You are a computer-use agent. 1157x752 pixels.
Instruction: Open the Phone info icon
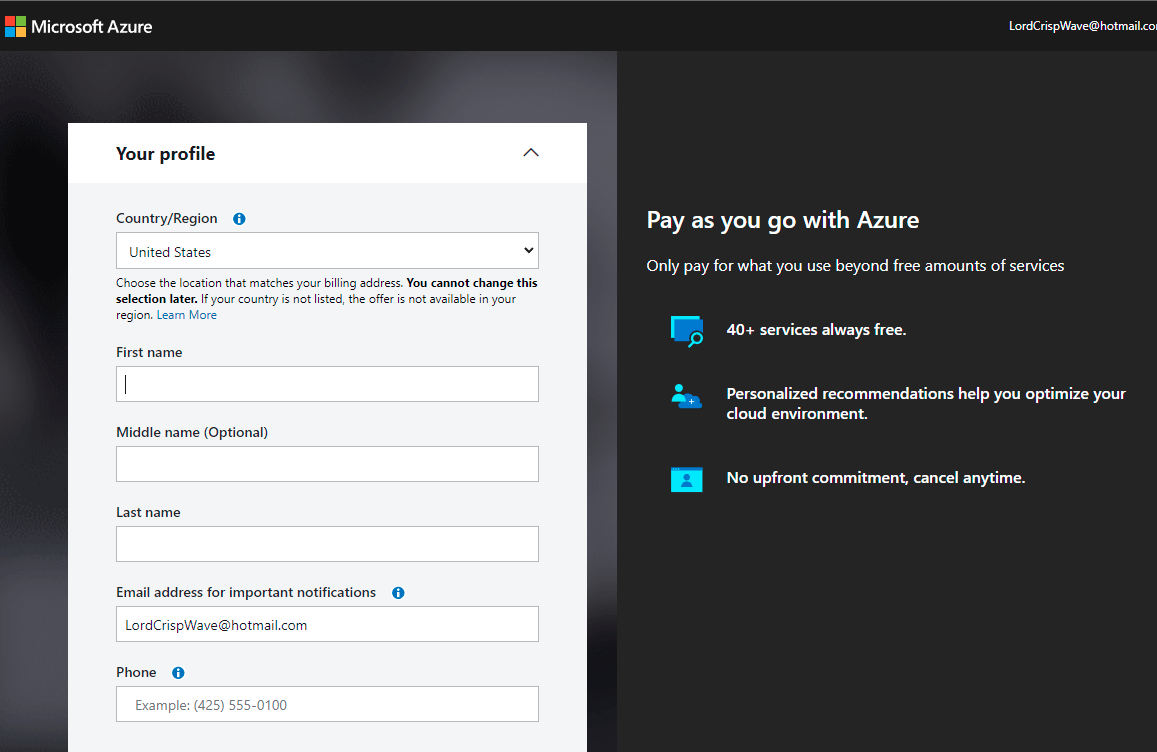[x=178, y=672]
